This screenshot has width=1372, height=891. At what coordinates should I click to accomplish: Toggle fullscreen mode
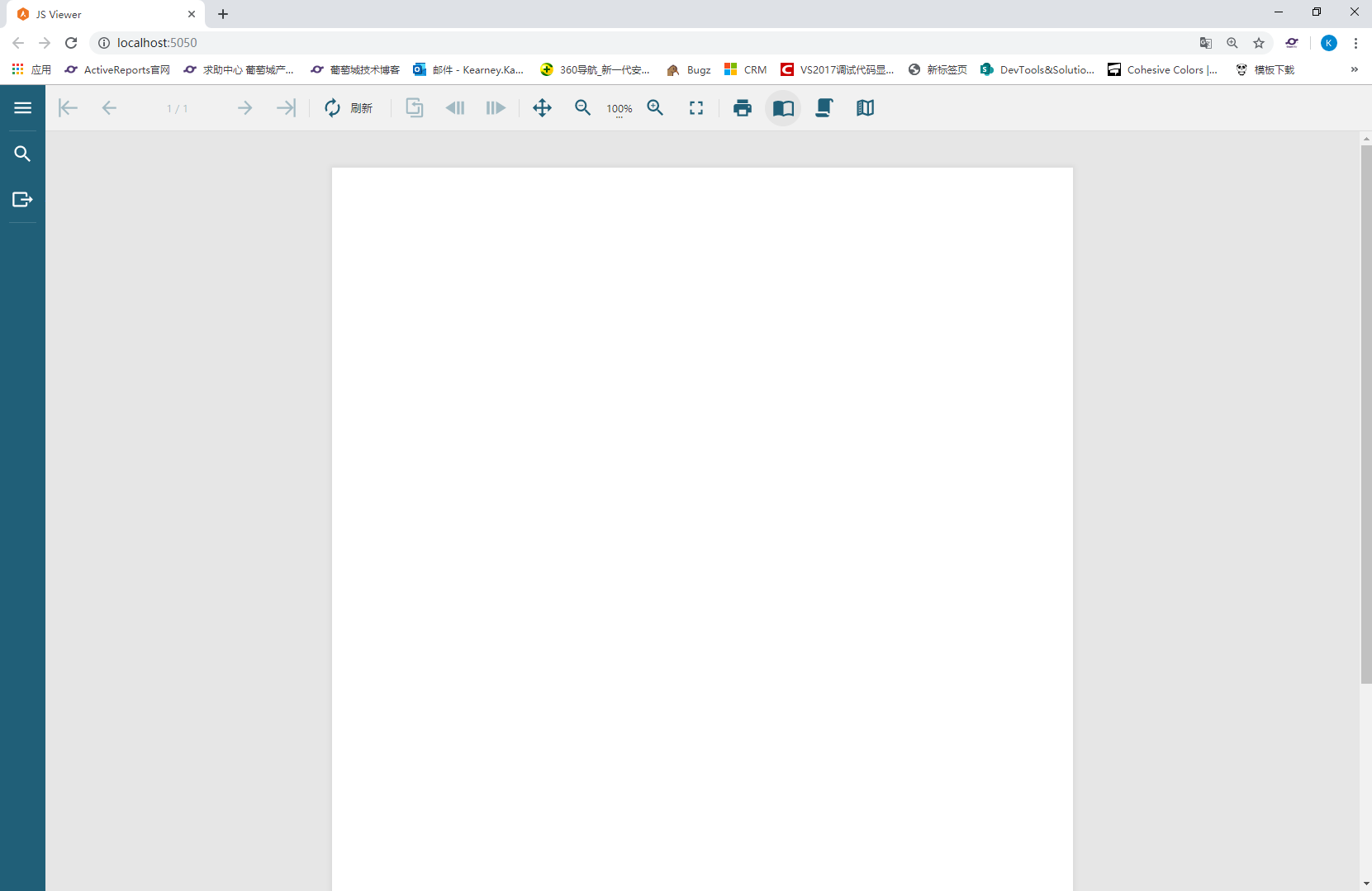[x=696, y=108]
